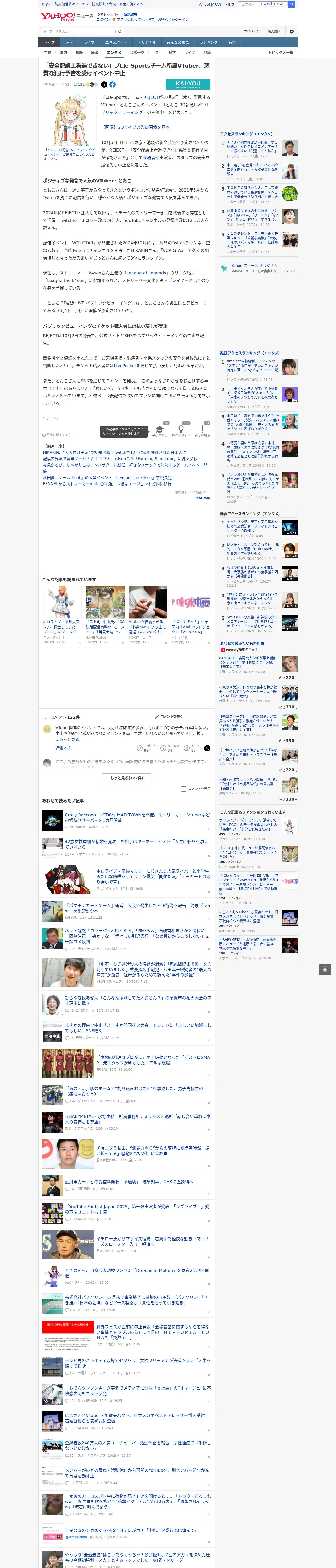Open the トピックス一覧 link
The height and width of the screenshot is (1568, 336).
281,52
